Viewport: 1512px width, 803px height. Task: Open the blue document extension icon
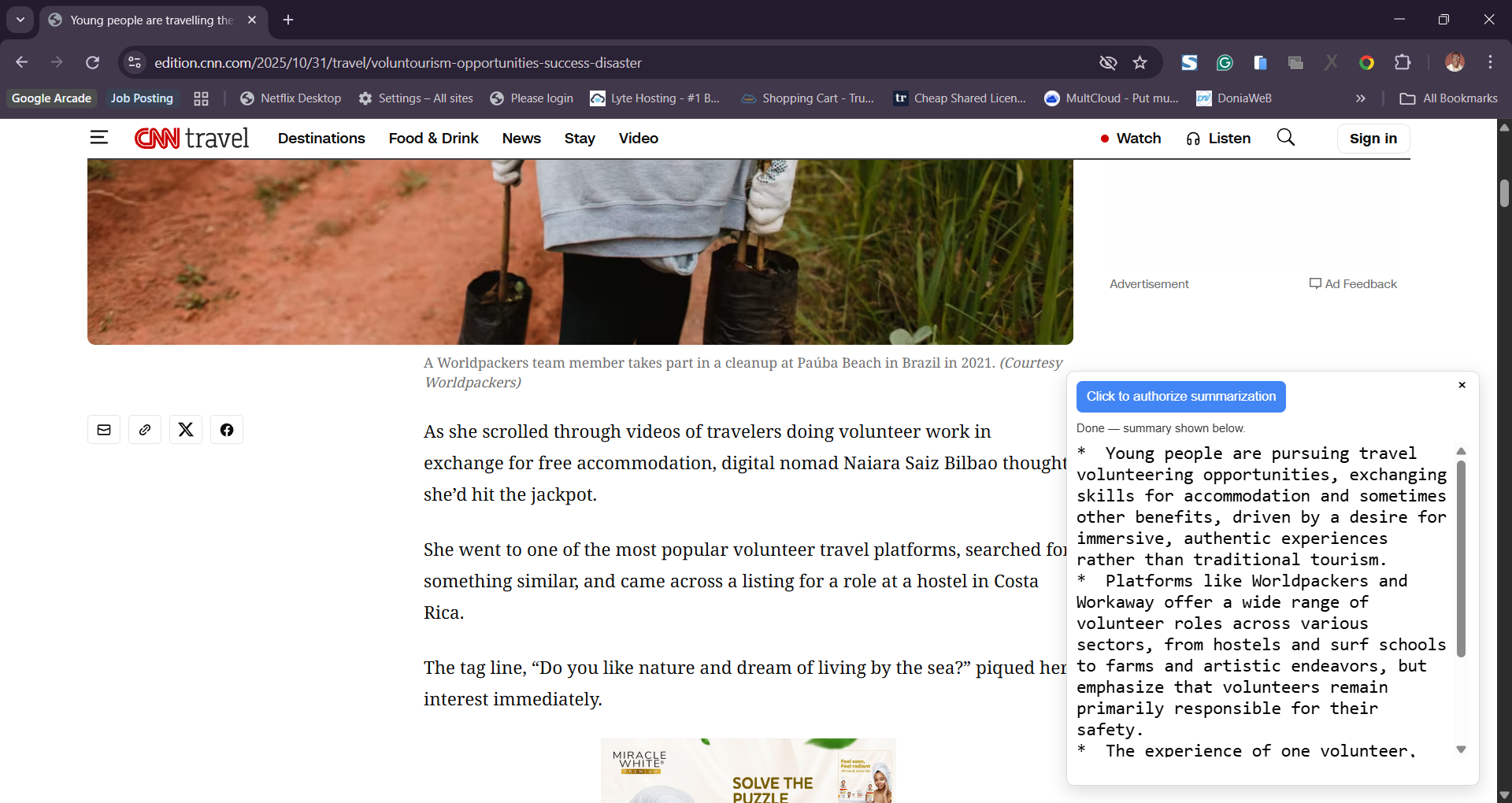tap(1260, 62)
